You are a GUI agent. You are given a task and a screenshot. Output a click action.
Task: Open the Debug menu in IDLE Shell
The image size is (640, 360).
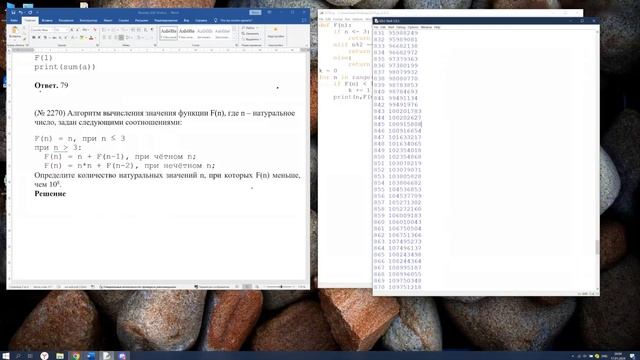pyautogui.click(x=401, y=27)
